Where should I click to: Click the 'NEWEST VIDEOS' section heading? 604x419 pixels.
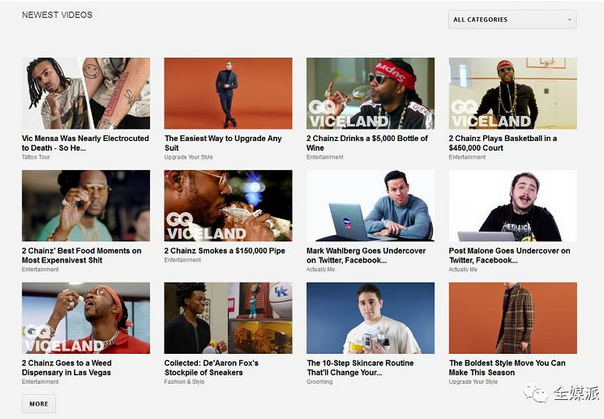[x=57, y=15]
